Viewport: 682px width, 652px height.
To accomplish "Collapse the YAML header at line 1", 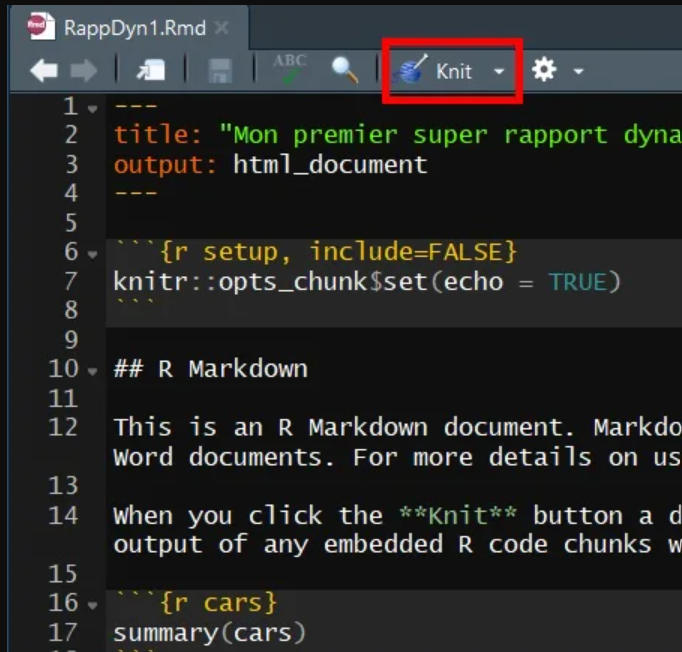I will pyautogui.click(x=93, y=107).
